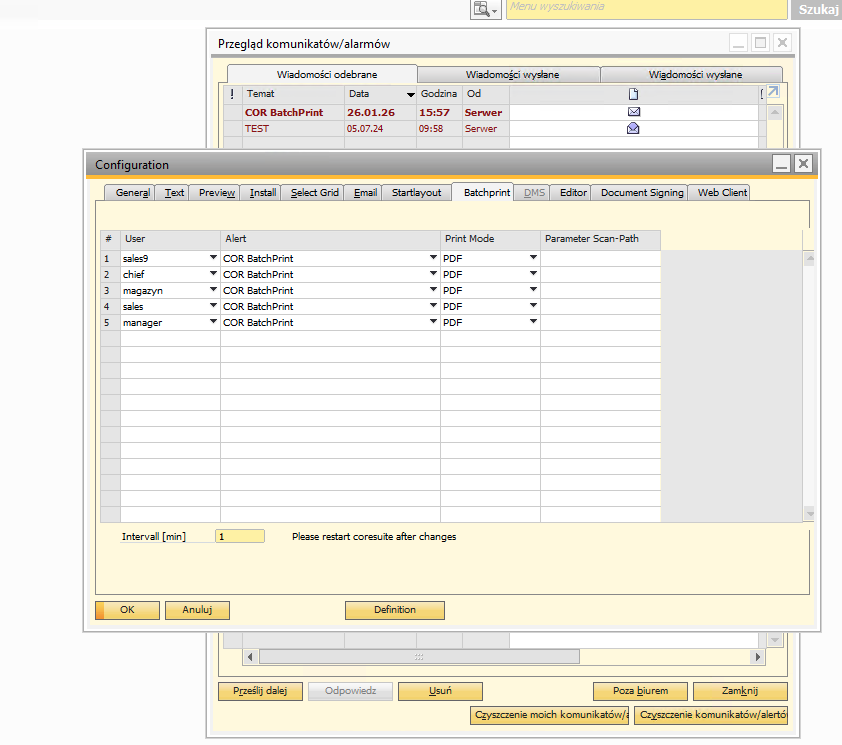This screenshot has width=842, height=745.
Task: Click the search magnifier icon beside the menu search
Action: click(483, 9)
